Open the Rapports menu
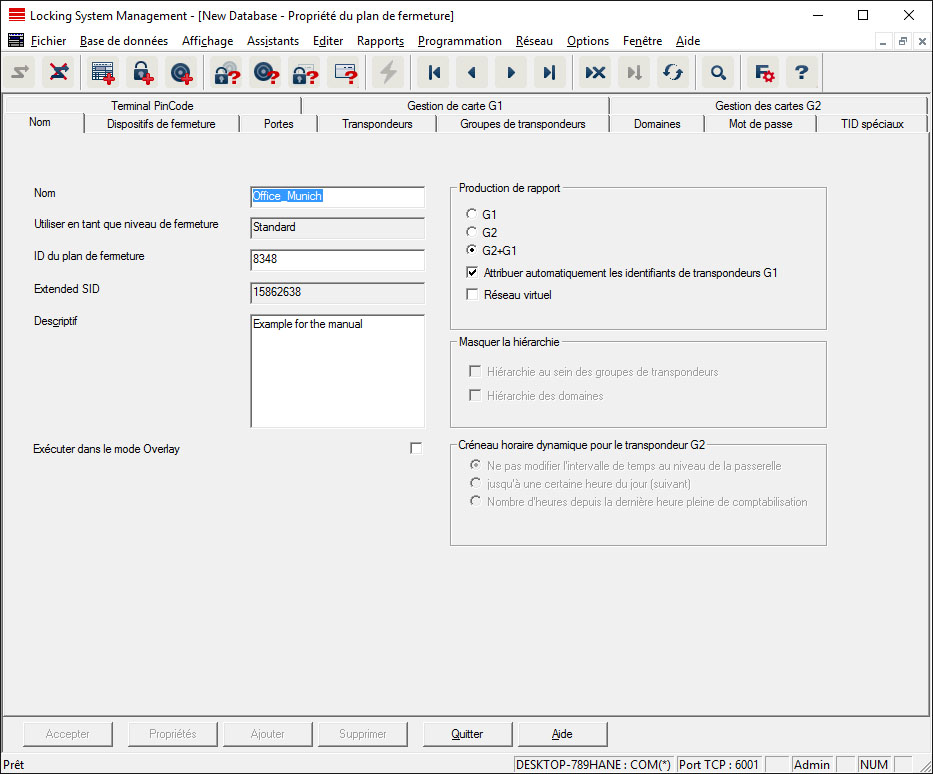The height and width of the screenshot is (774, 933). pos(380,41)
